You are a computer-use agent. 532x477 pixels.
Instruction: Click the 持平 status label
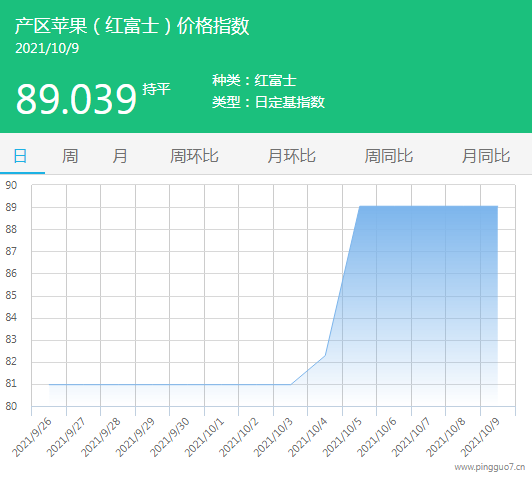[x=156, y=89]
